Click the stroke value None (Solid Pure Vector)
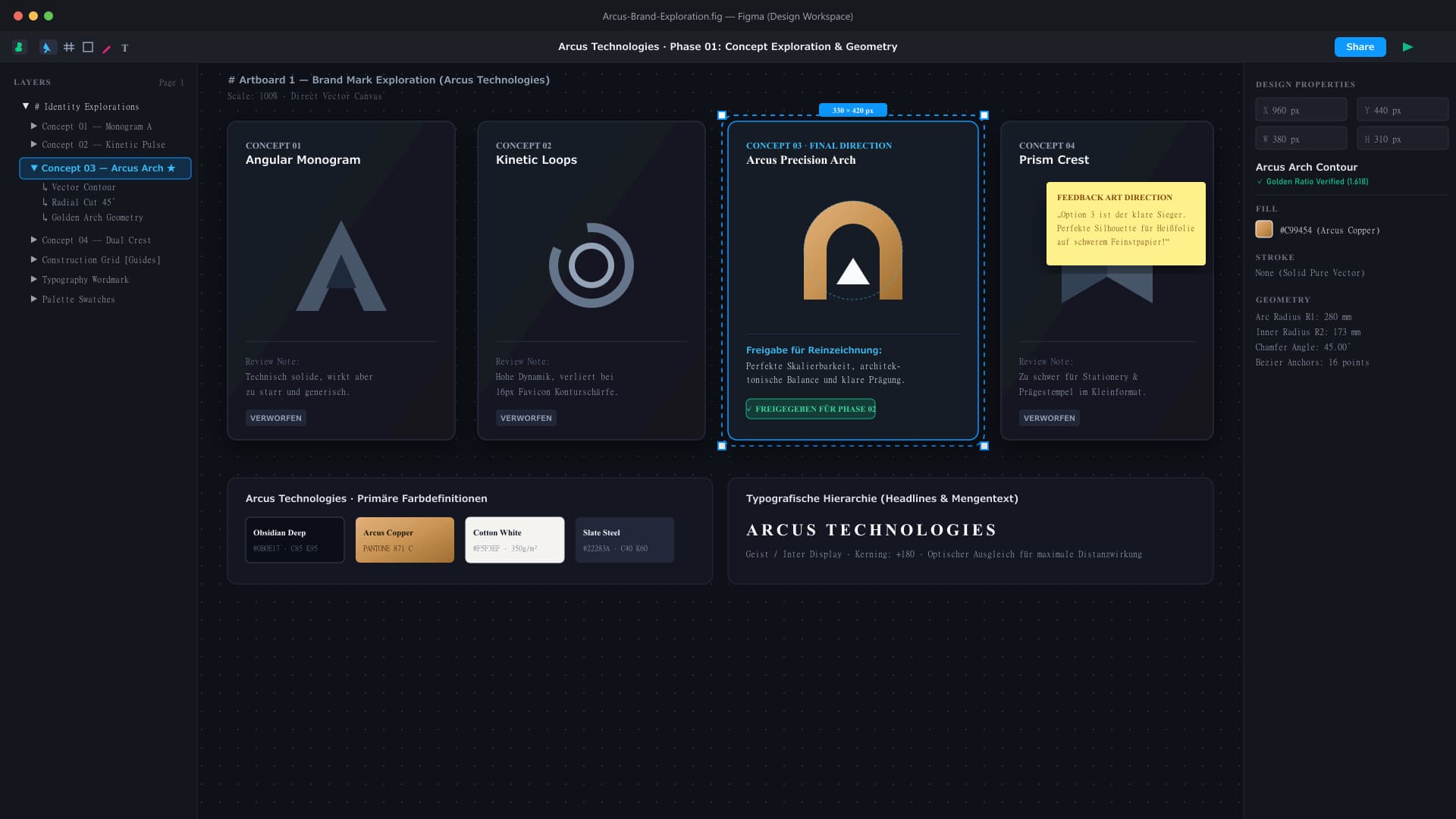 (1310, 273)
